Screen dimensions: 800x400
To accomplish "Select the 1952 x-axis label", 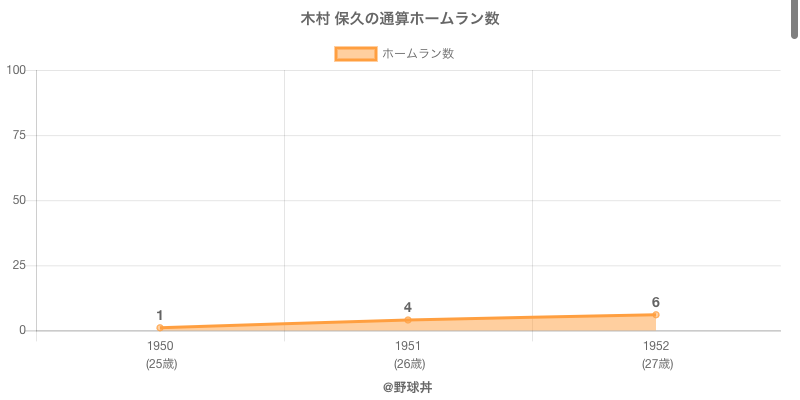I will click(x=656, y=346).
